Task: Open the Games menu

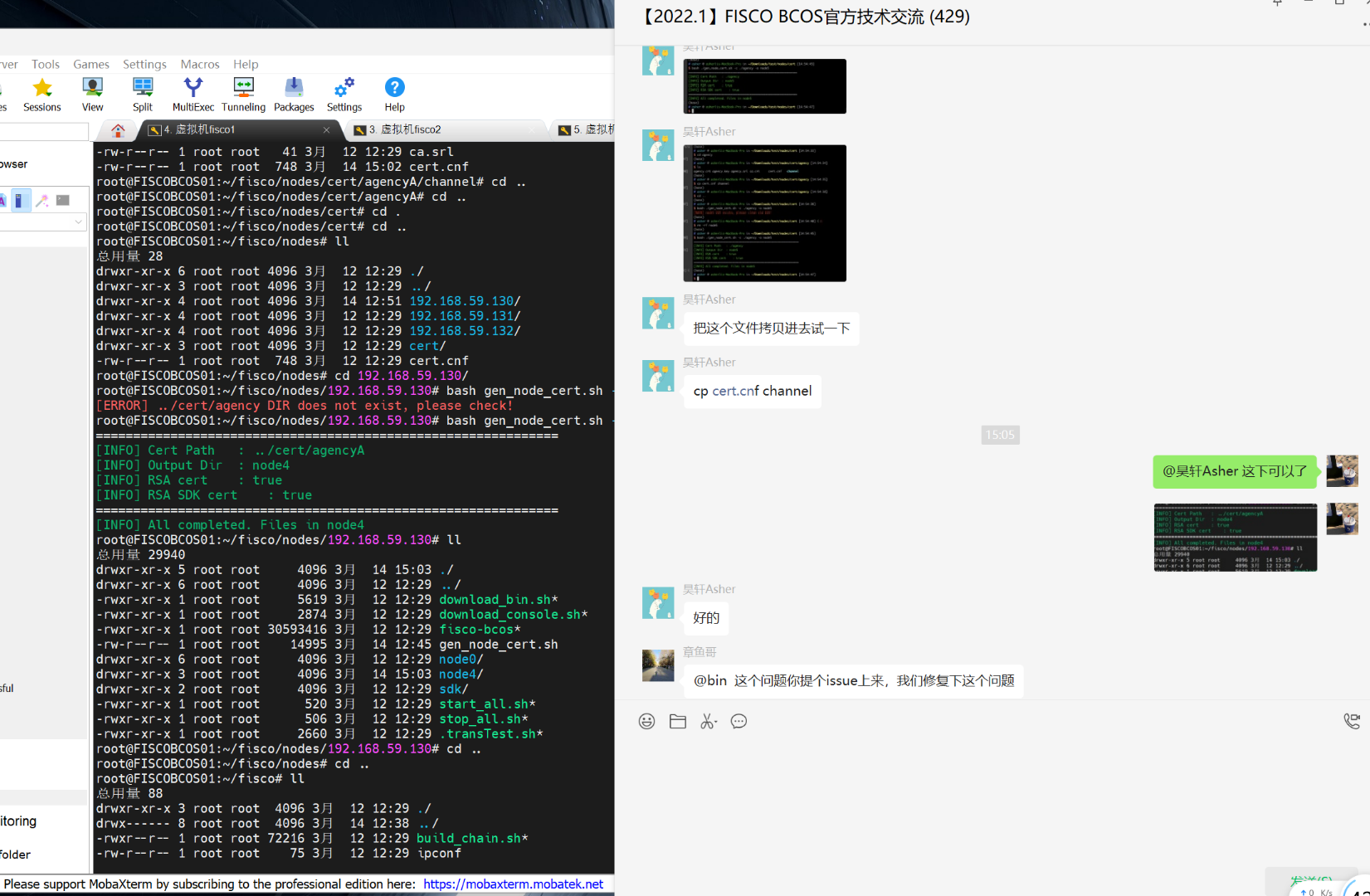Action: 91,65
